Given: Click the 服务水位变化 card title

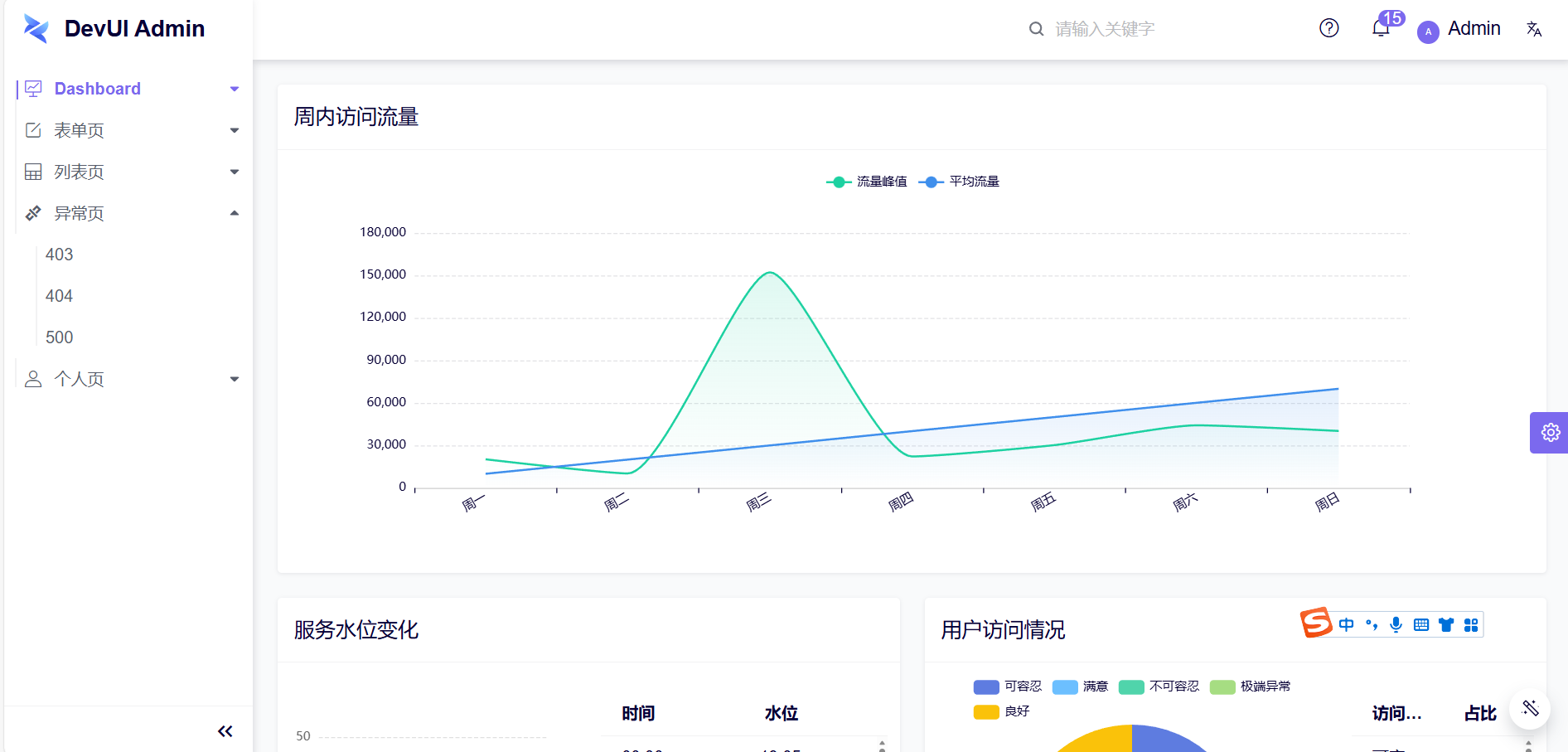Looking at the screenshot, I should 356,630.
